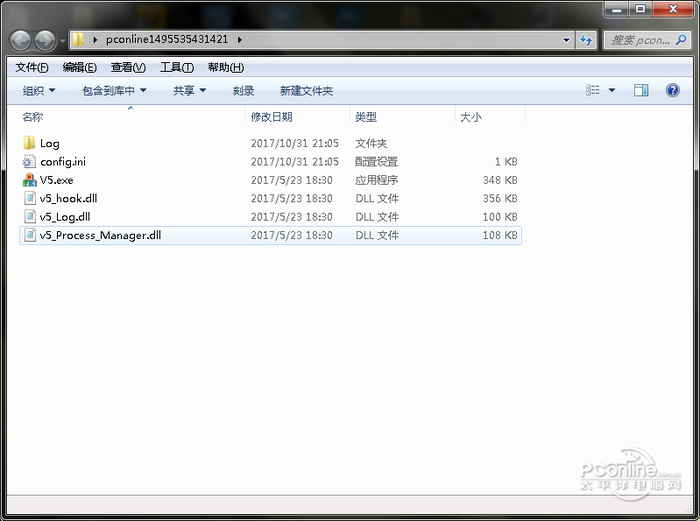Image resolution: width=700 pixels, height=521 pixels.
Task: Open the 组织 dropdown menu
Action: (39, 91)
